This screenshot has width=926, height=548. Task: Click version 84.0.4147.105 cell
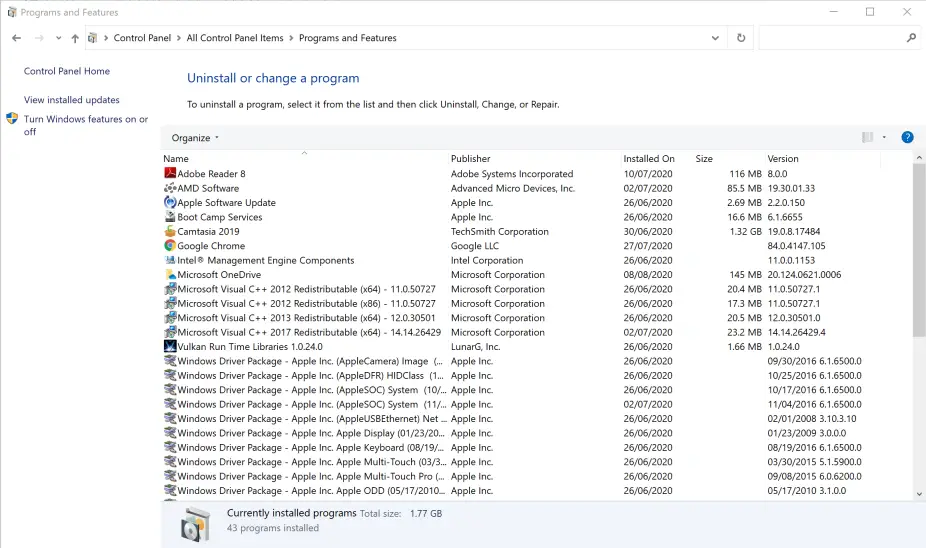796,246
